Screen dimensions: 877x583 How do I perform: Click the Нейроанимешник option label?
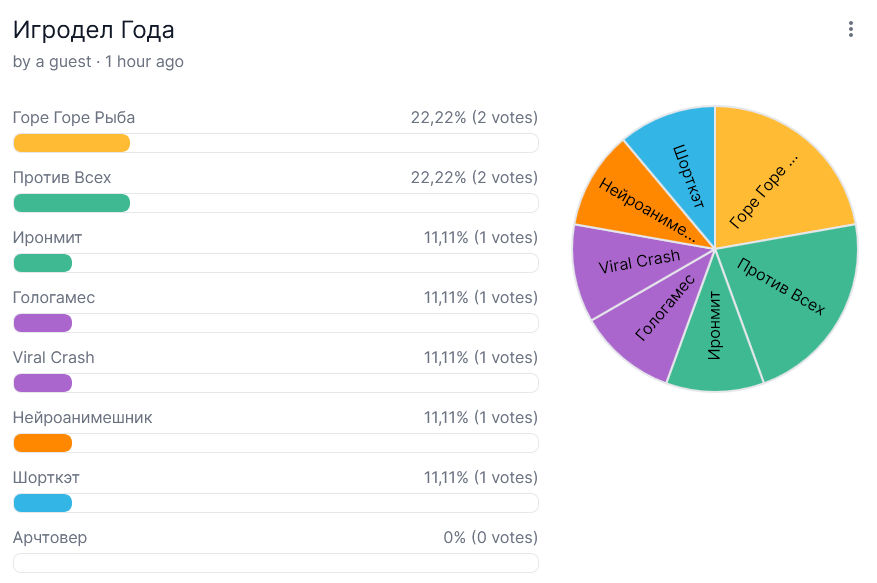[x=83, y=418]
